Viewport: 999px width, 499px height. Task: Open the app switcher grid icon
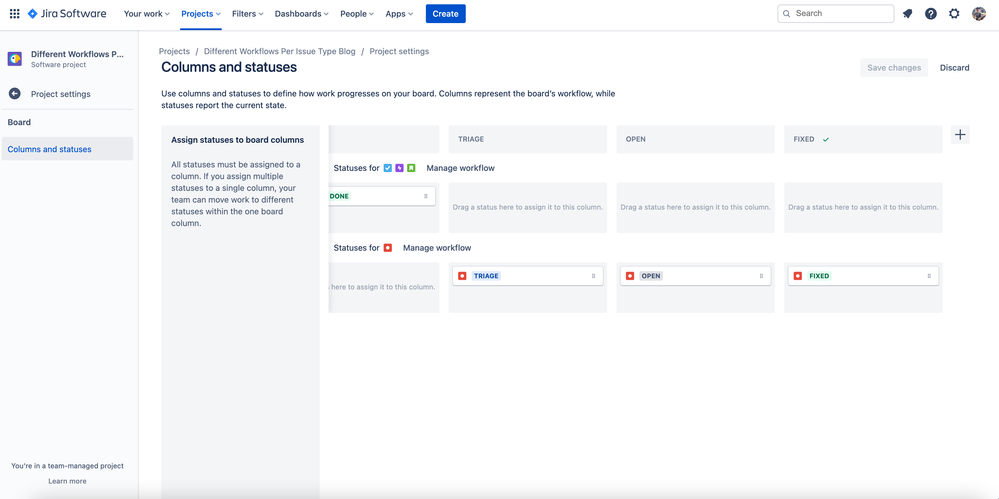pos(15,13)
